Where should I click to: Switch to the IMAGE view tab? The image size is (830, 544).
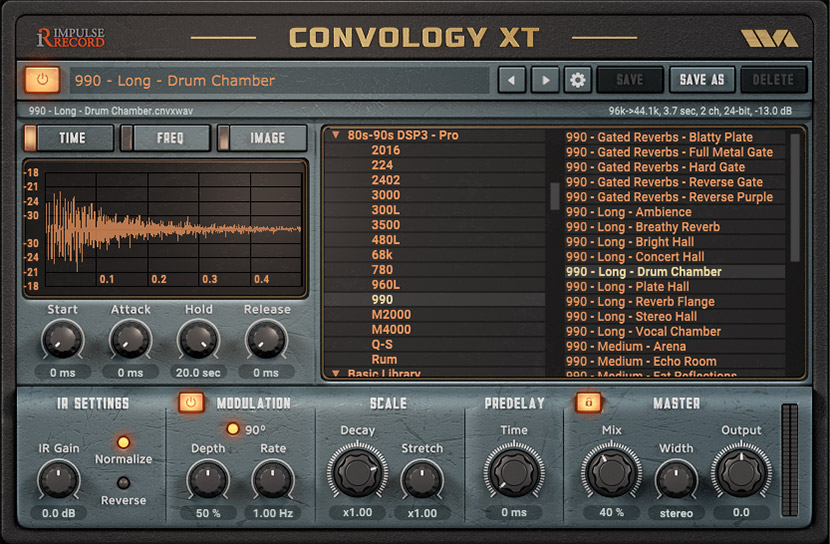pyautogui.click(x=263, y=138)
